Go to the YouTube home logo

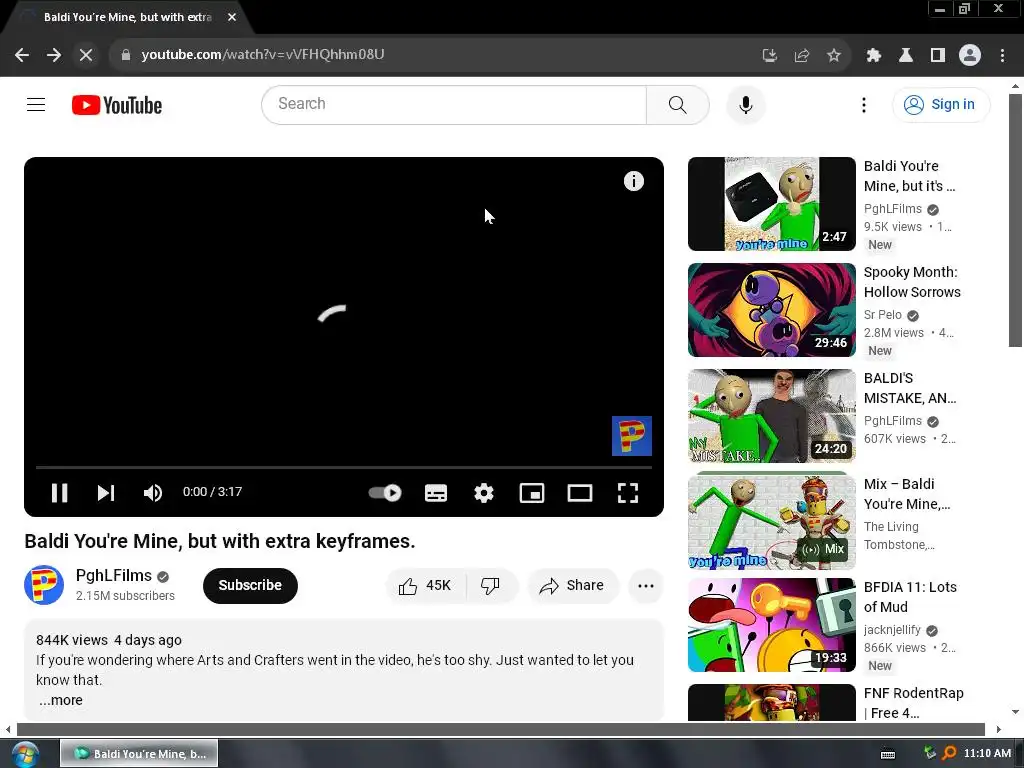coord(117,105)
